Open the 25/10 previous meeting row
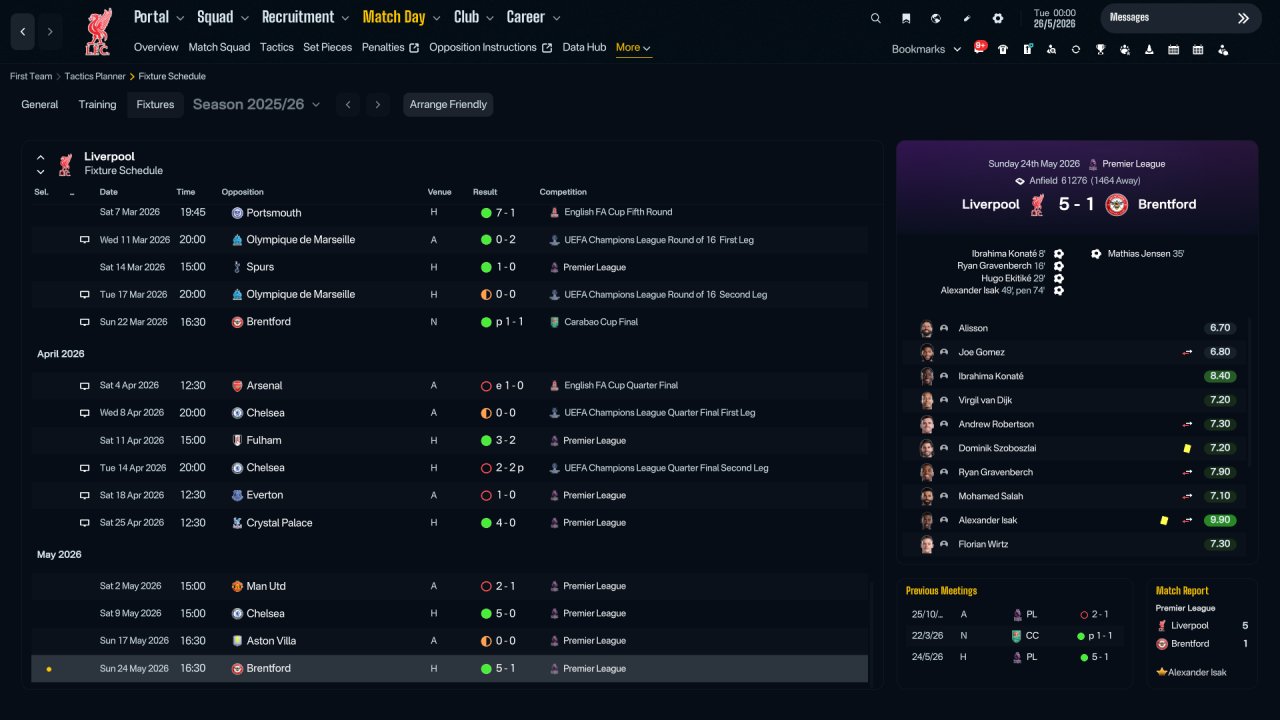The width and height of the screenshot is (1280, 720). pyautogui.click(x=1015, y=614)
